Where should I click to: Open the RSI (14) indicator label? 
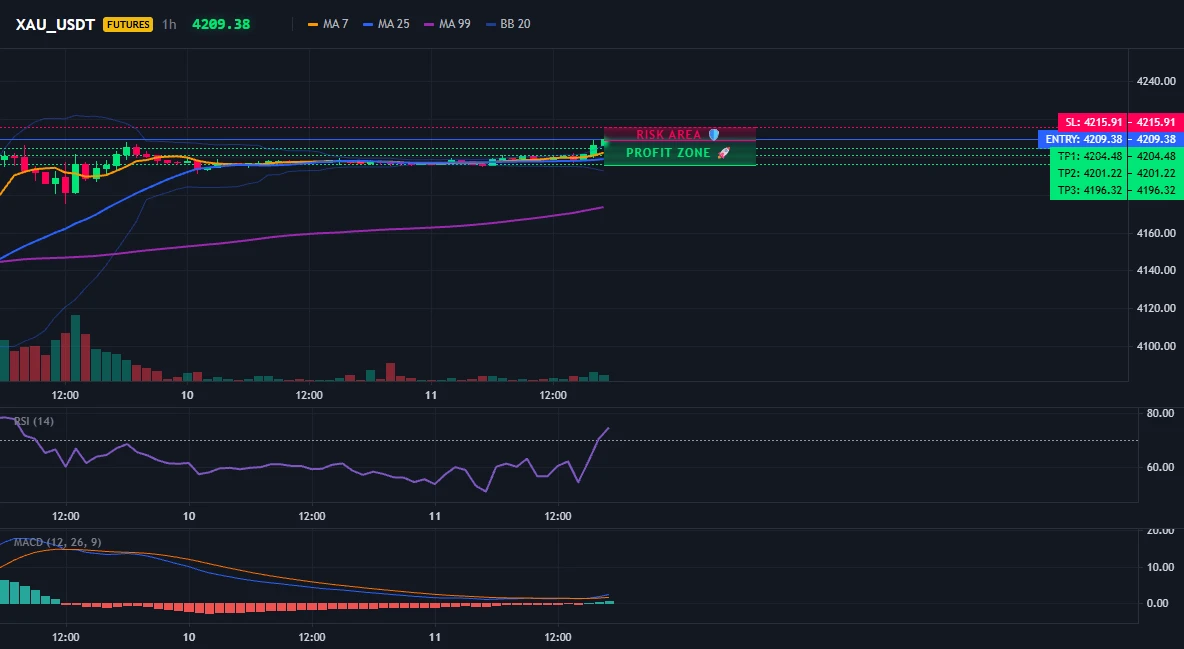click(33, 421)
